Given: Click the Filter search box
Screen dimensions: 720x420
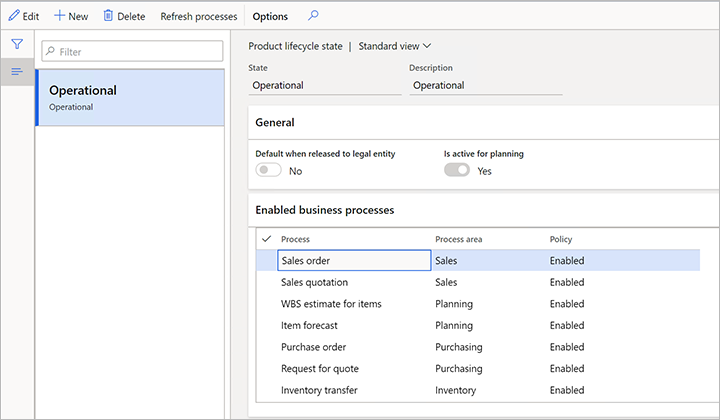Looking at the screenshot, I should (131, 51).
